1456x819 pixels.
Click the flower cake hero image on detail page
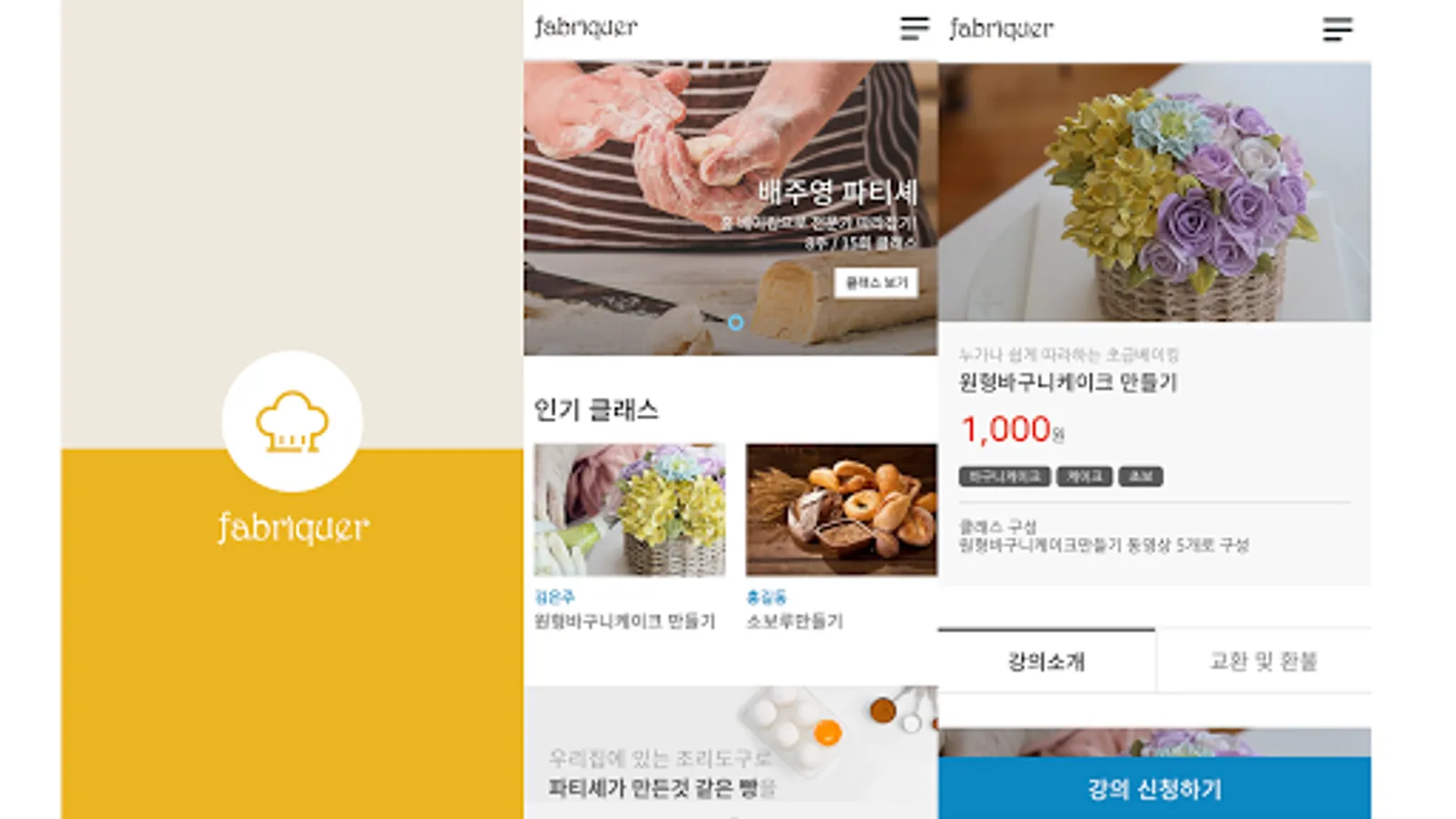coord(1155,192)
